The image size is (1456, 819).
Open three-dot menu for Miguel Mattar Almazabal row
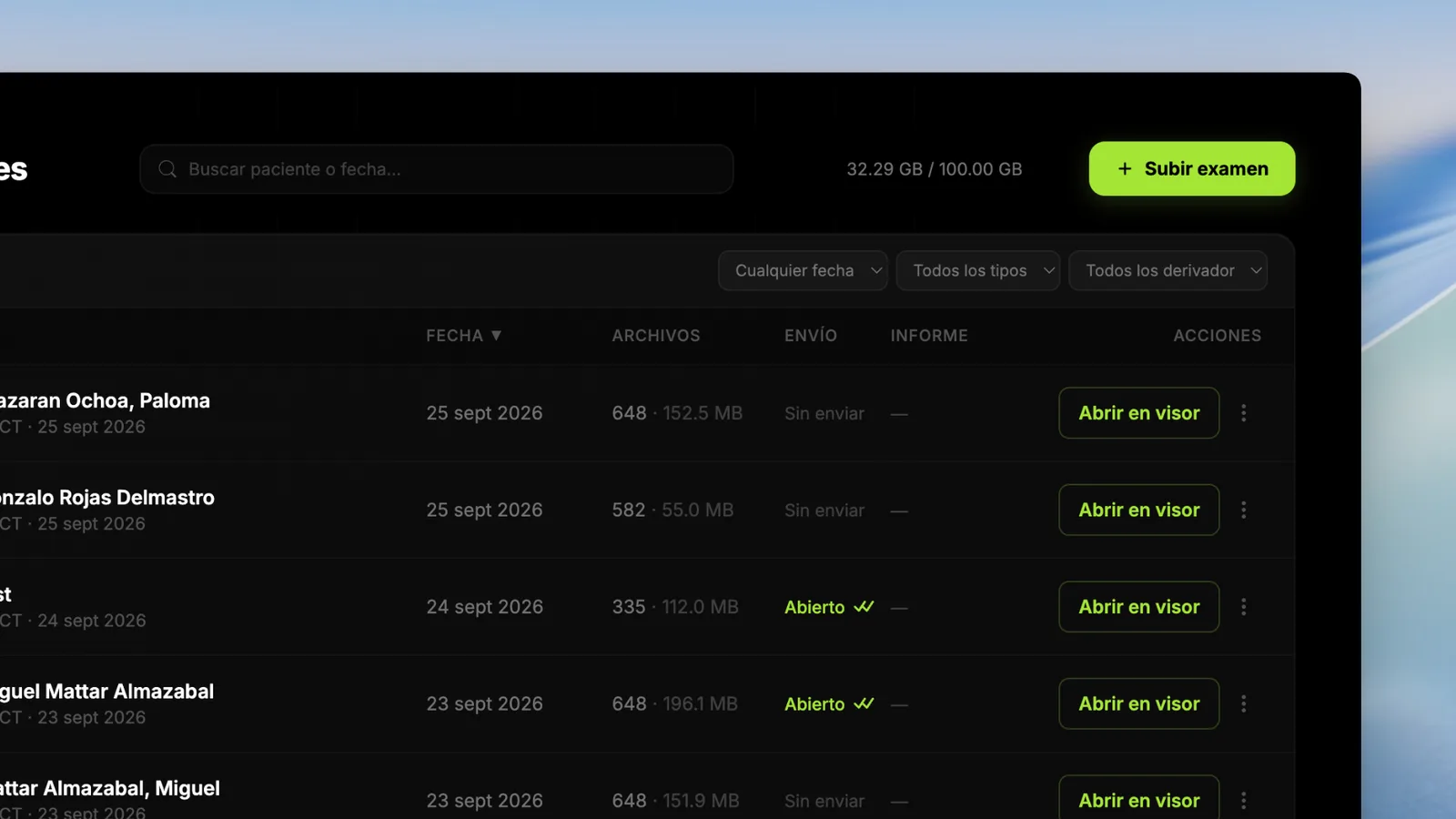(1244, 704)
